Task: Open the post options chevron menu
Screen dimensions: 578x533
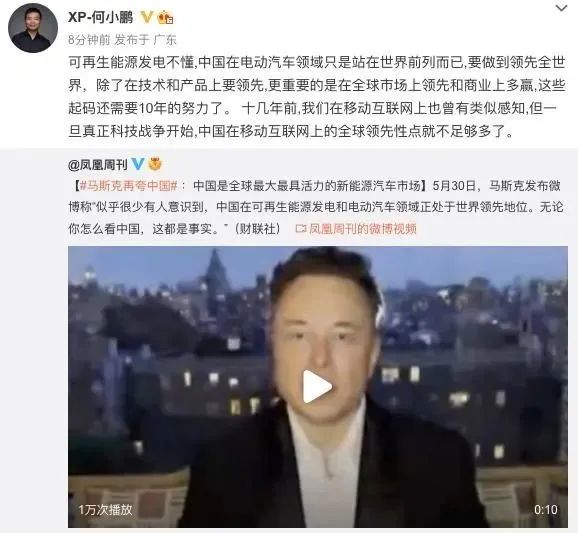Action: click(561, 8)
